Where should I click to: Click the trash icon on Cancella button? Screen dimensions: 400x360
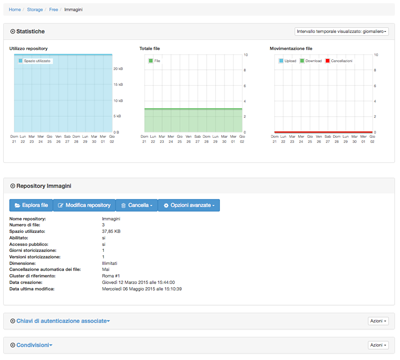123,205
